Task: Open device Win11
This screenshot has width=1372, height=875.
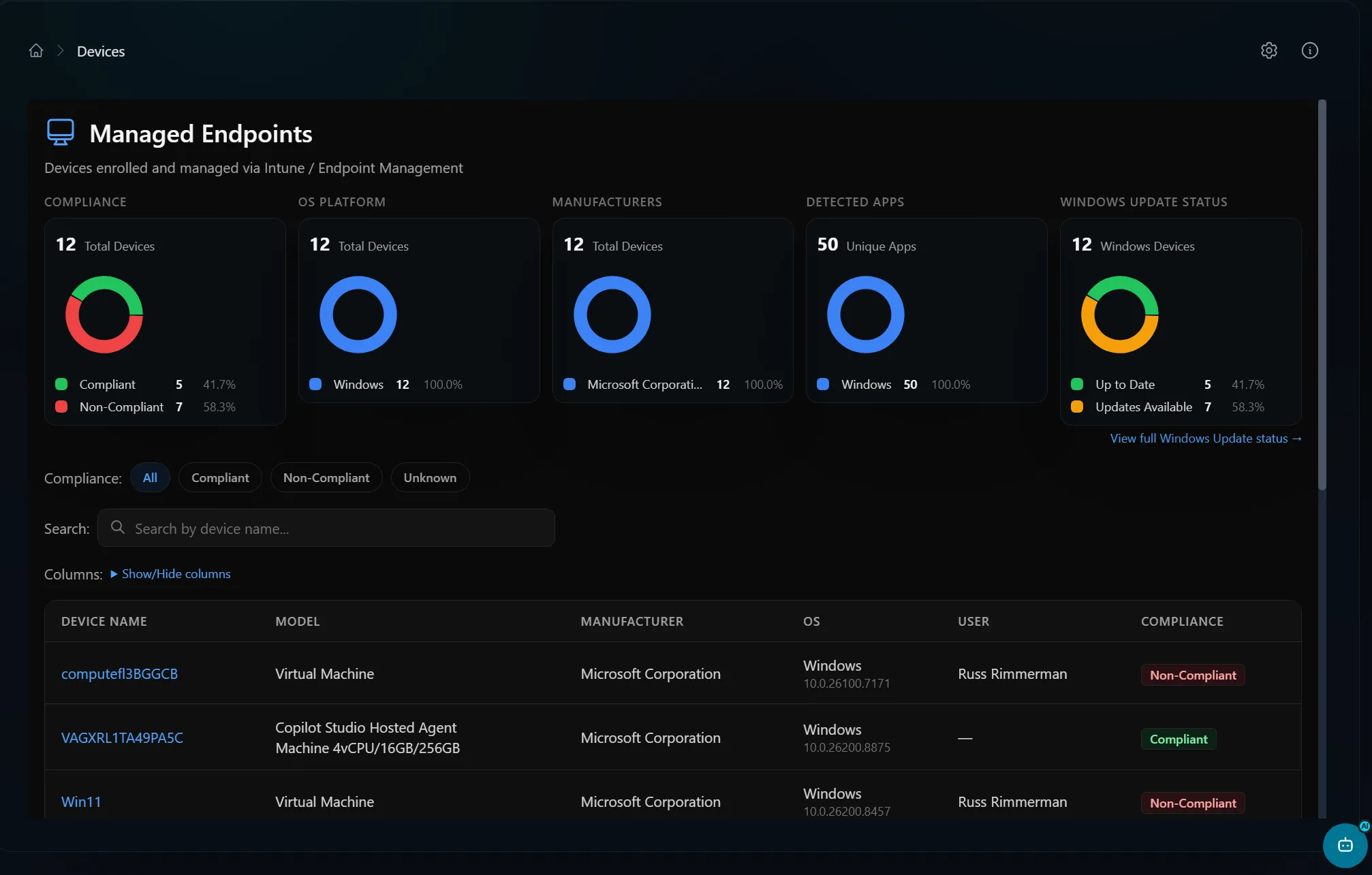Action: (81, 801)
